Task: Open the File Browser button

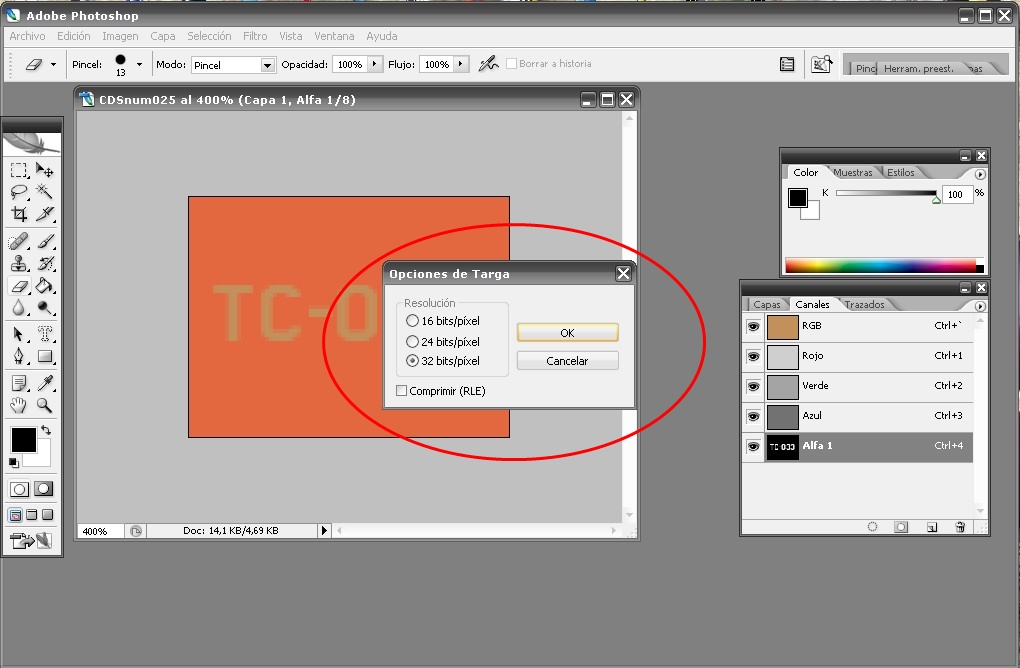Action: (x=821, y=64)
